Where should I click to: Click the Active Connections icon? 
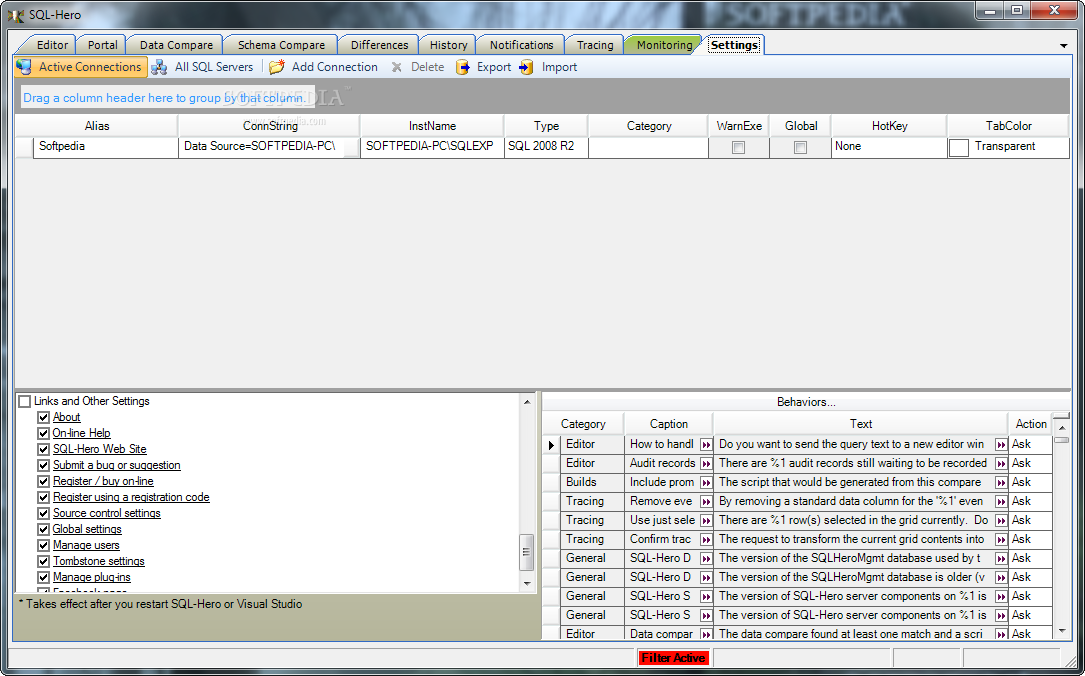tap(24, 67)
